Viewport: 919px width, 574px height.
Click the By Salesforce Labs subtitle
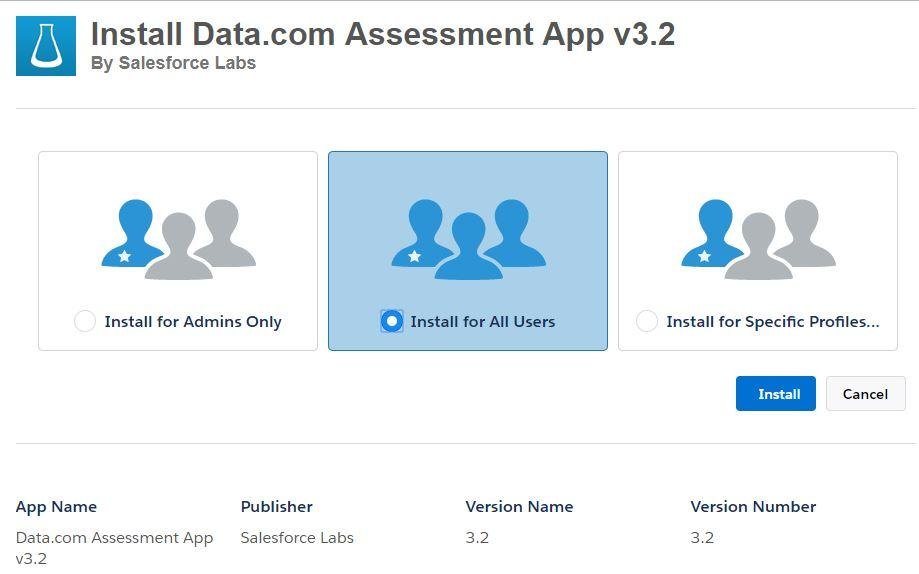click(x=173, y=63)
